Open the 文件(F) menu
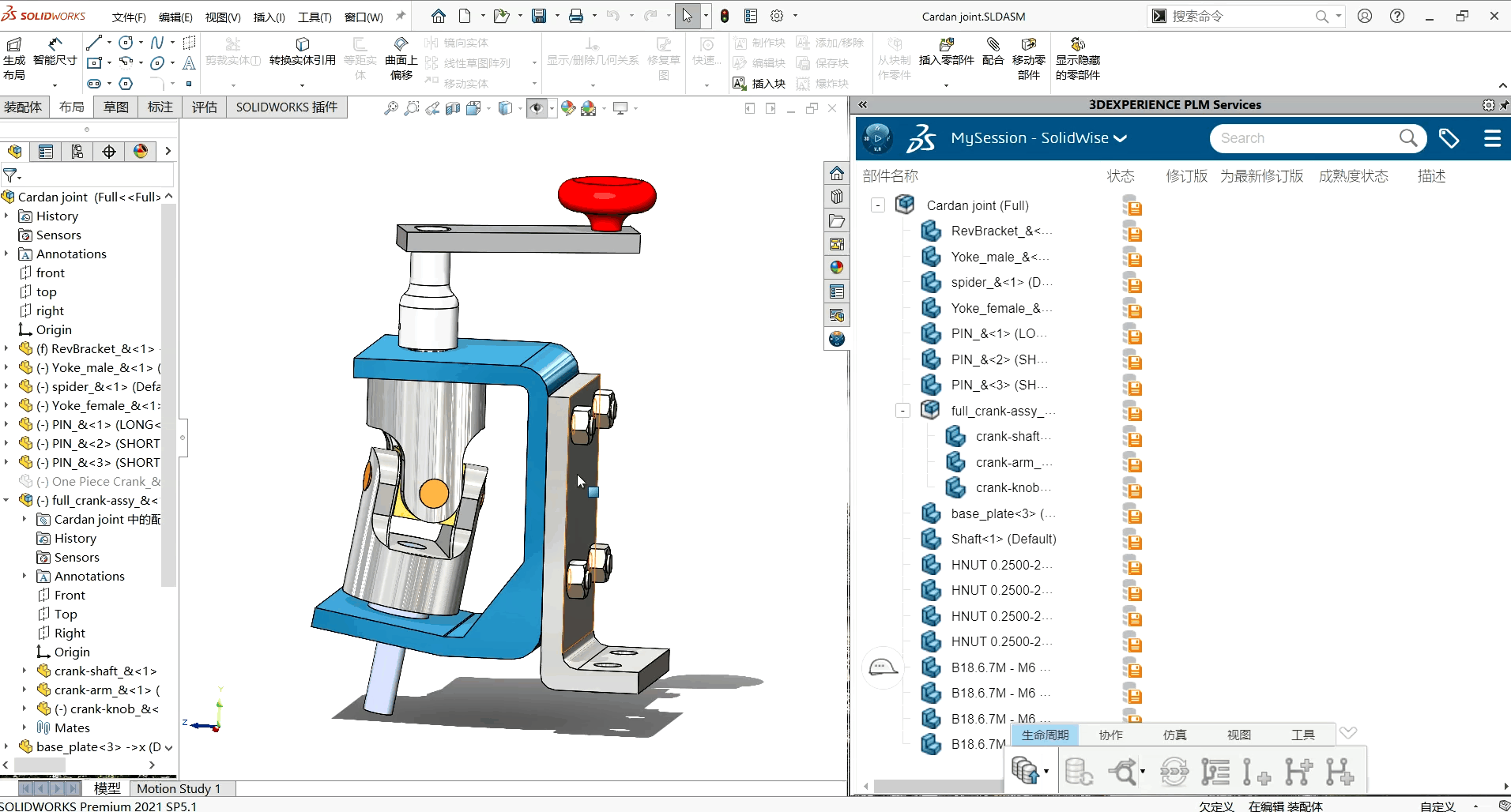The image size is (1511, 812). coord(129,17)
